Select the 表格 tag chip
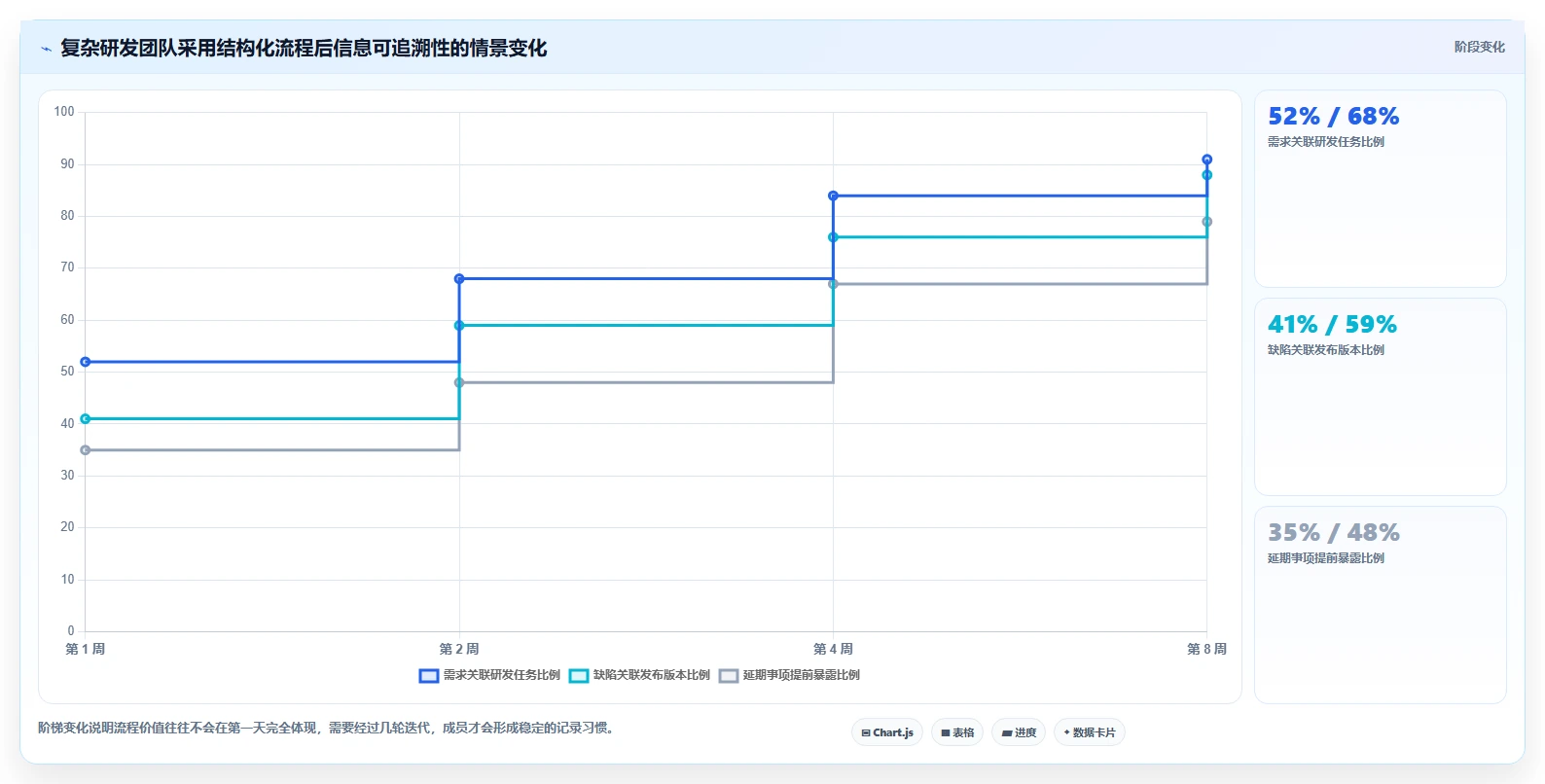 point(957,732)
